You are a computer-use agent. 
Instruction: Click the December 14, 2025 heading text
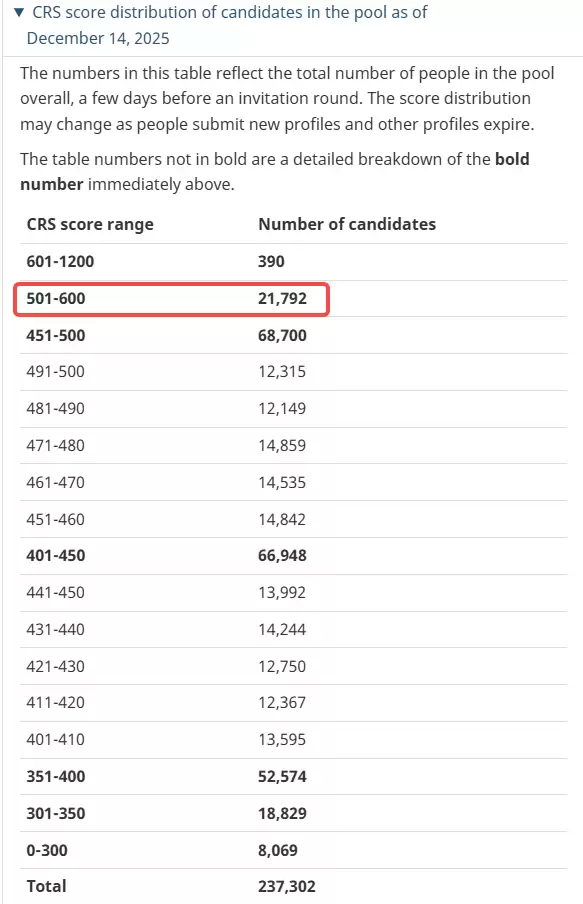point(98,39)
